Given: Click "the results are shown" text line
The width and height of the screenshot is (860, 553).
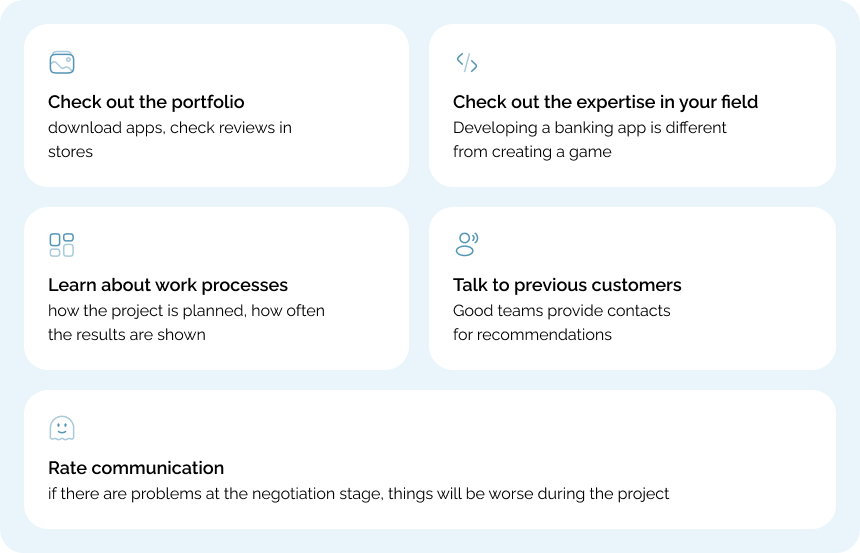Looking at the screenshot, I should (x=127, y=335).
